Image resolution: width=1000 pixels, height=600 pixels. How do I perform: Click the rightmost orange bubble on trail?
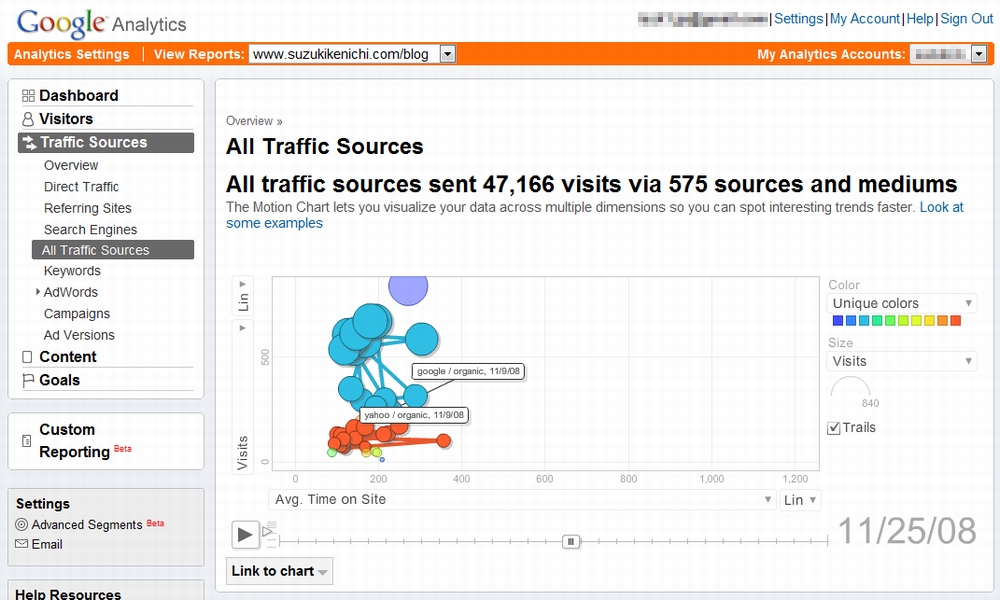(444, 440)
